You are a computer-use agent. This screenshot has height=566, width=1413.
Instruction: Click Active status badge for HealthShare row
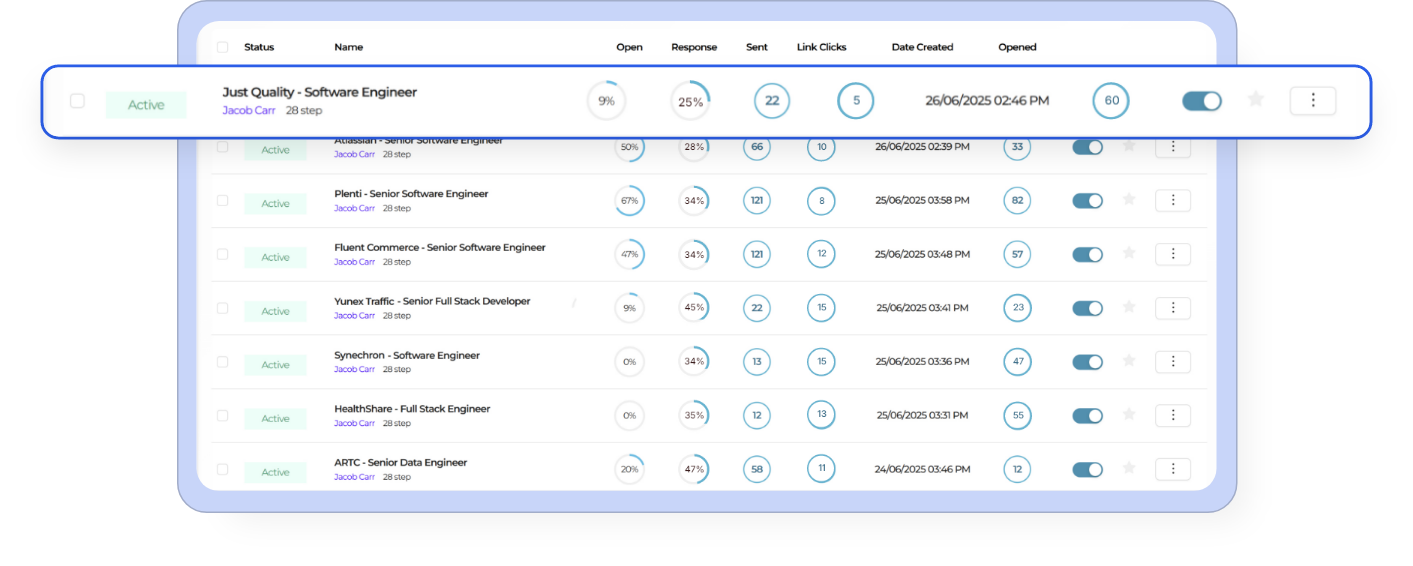[275, 419]
